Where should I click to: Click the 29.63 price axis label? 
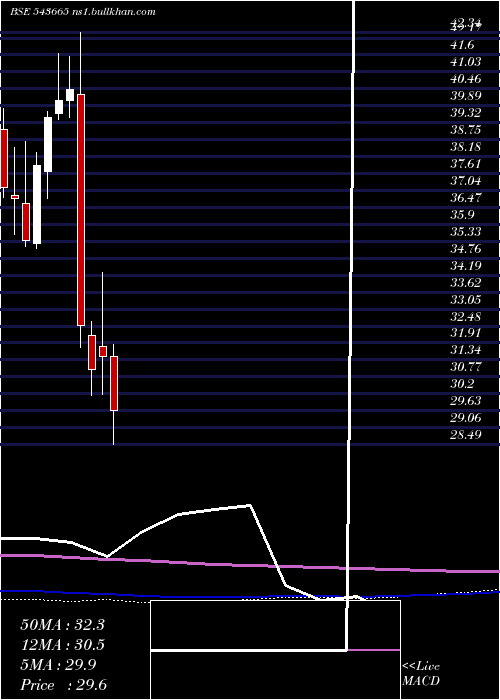pos(465,400)
